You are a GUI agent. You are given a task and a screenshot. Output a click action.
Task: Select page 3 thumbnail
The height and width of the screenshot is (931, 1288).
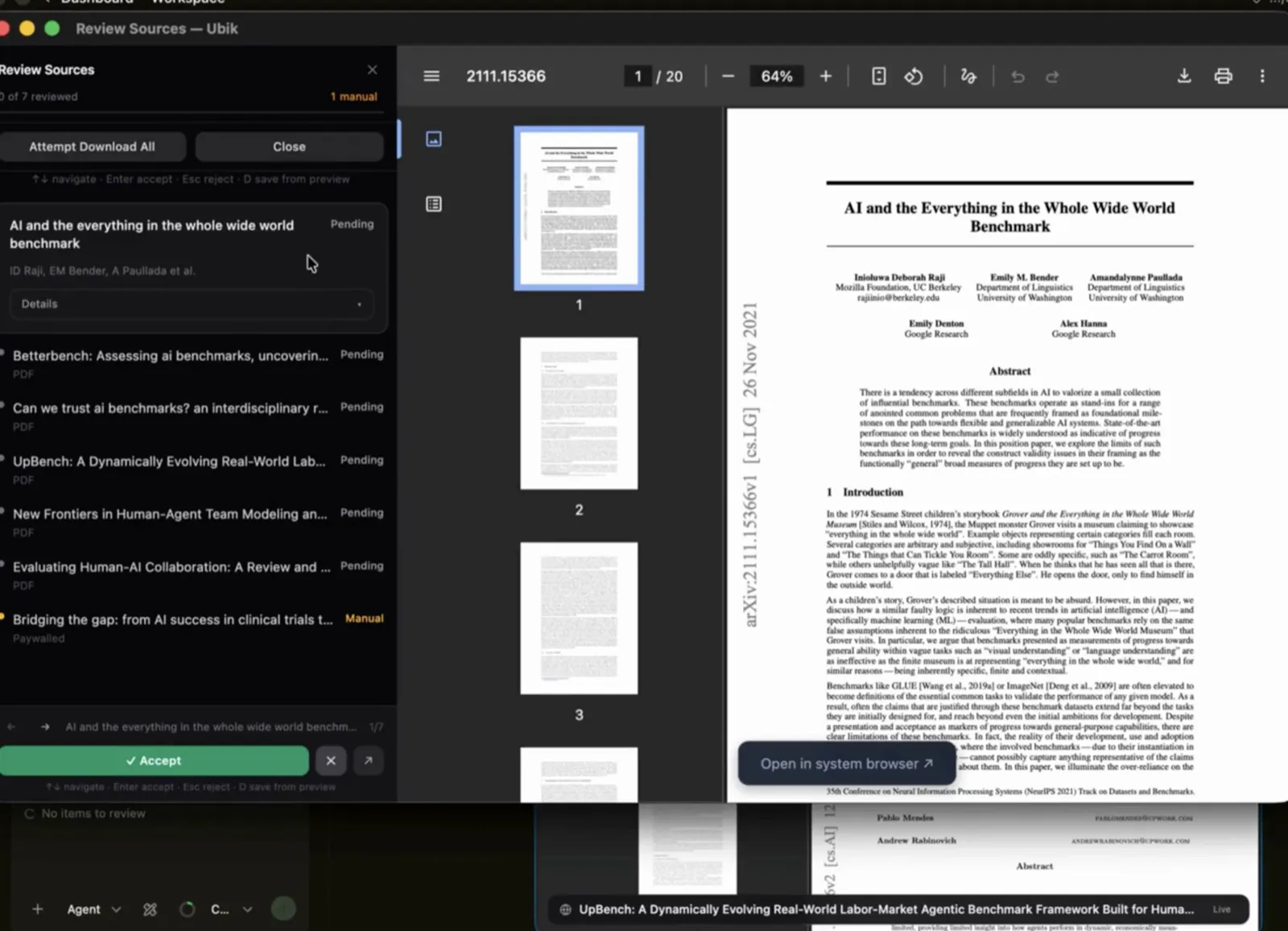tap(579, 618)
